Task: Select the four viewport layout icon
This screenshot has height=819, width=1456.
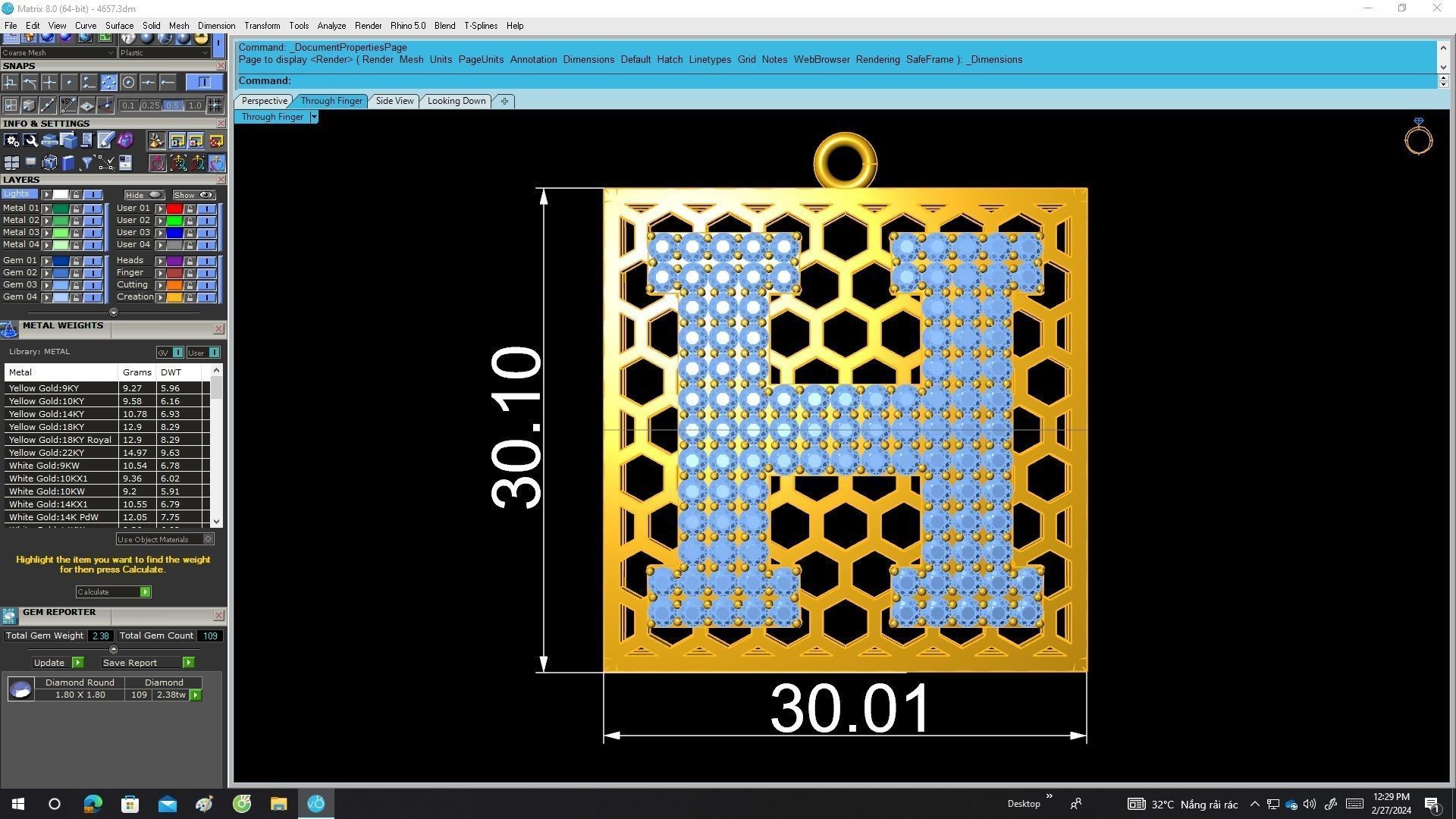Action: click(x=11, y=163)
